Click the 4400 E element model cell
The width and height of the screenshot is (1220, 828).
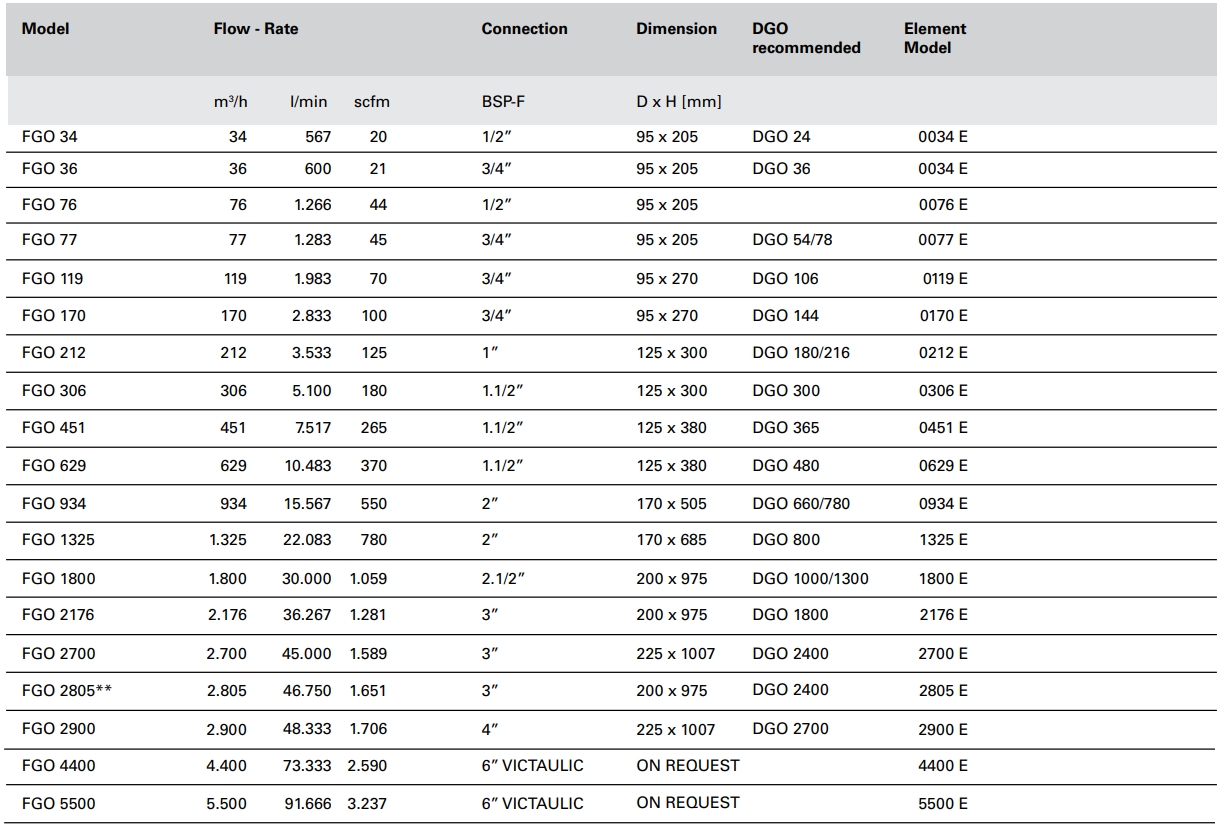pos(943,766)
